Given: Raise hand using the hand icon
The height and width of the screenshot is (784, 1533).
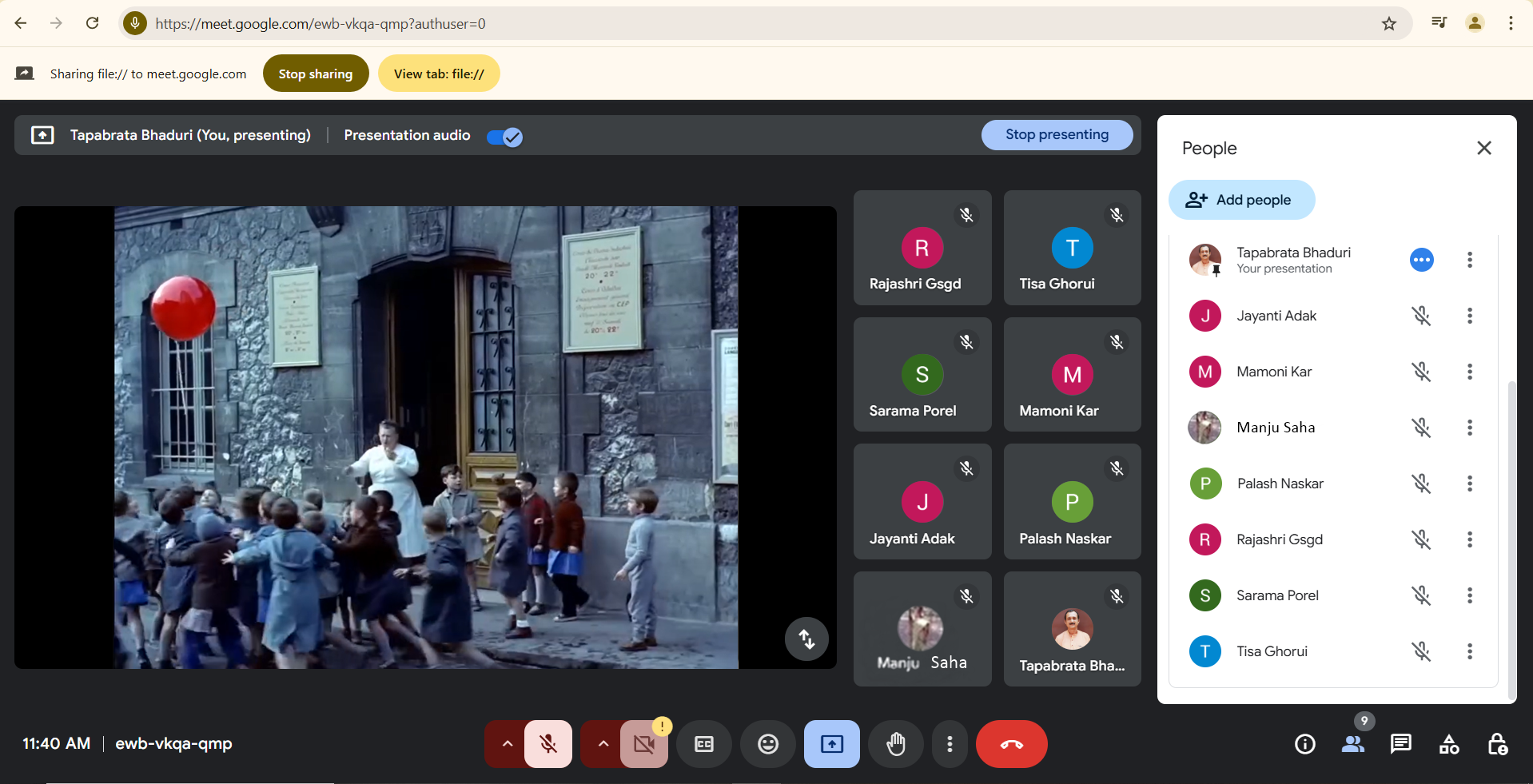Looking at the screenshot, I should [896, 744].
